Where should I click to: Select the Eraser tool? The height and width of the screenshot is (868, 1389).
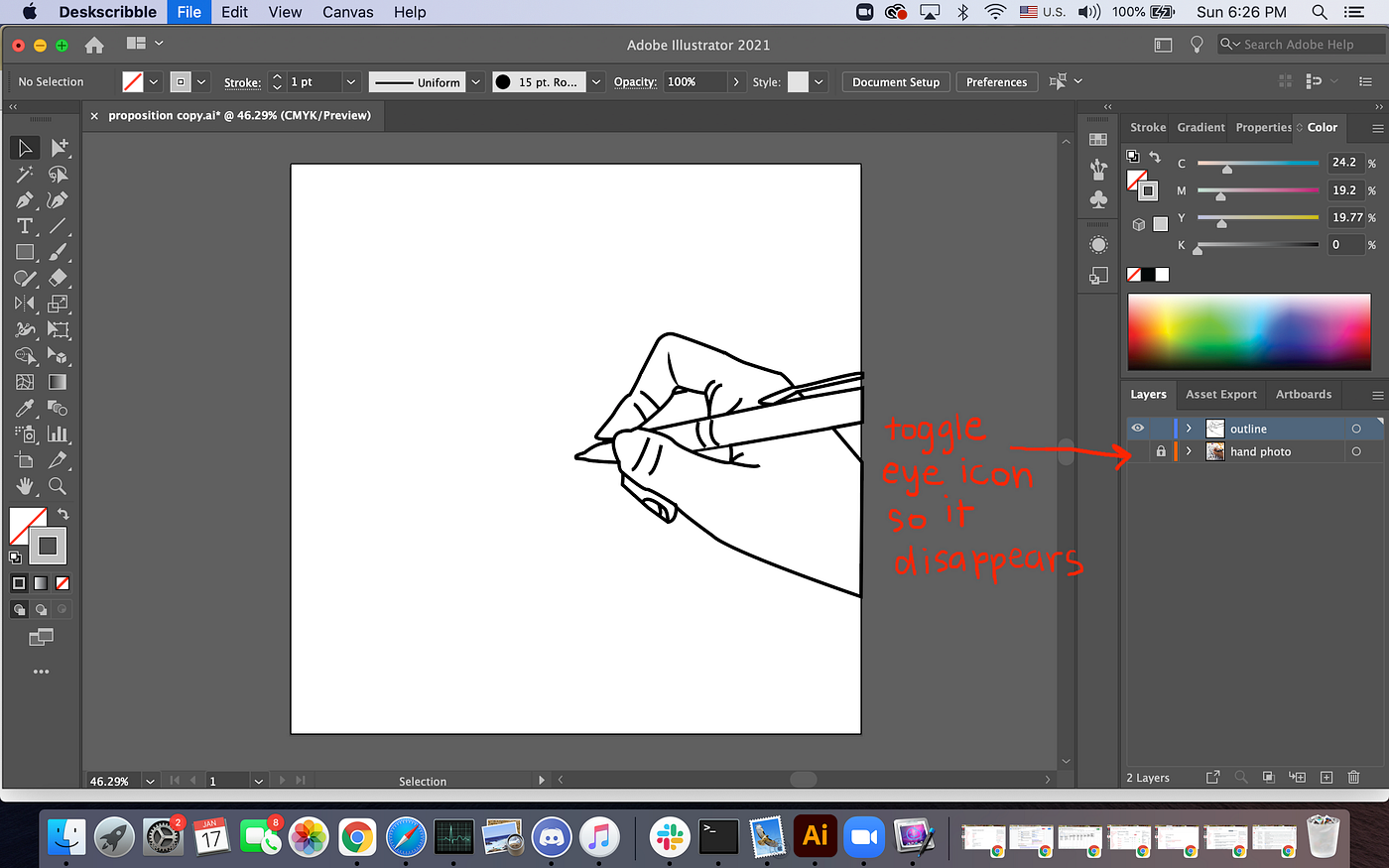coord(57,279)
